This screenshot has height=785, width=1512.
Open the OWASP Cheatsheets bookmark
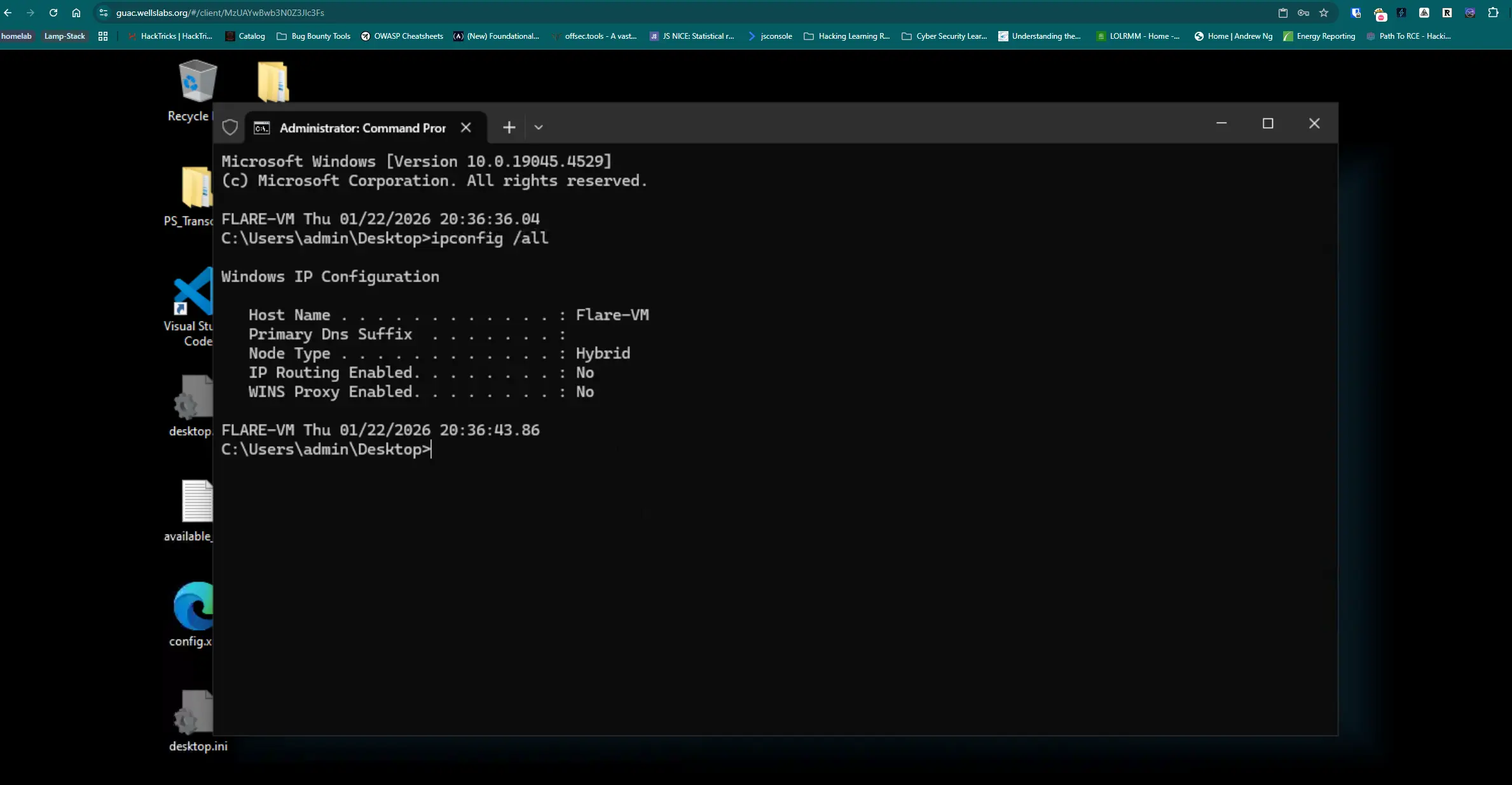point(402,36)
